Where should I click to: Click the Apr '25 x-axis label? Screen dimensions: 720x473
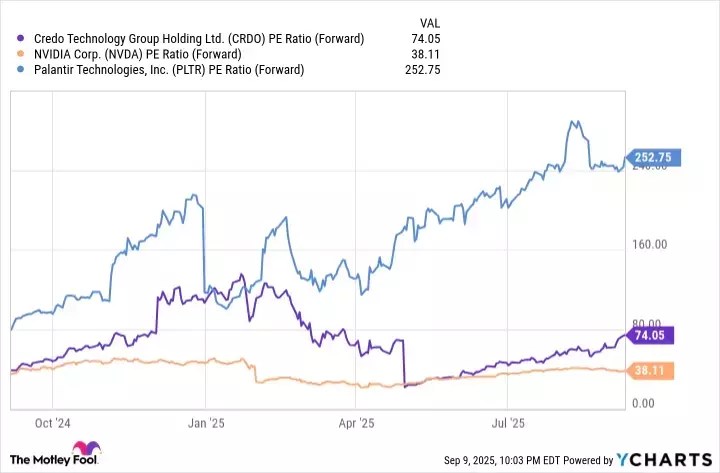[x=357, y=423]
